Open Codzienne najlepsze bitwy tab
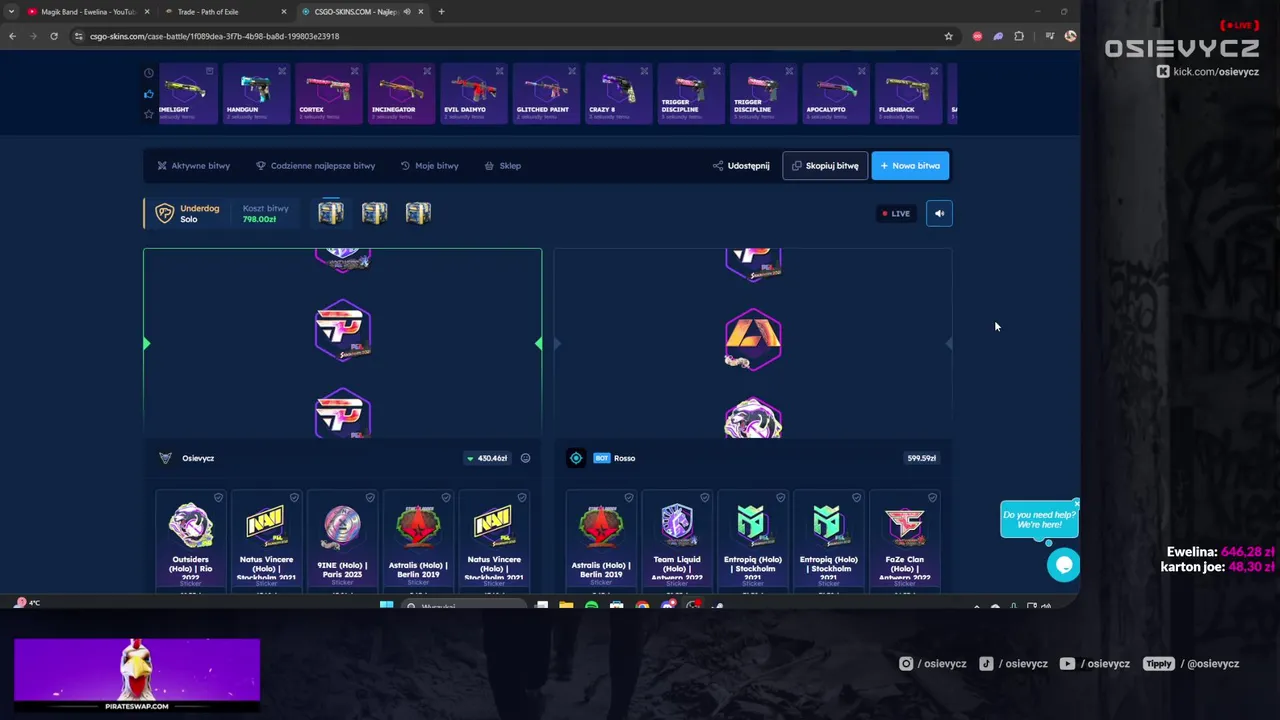This screenshot has width=1280, height=720. (x=315, y=166)
